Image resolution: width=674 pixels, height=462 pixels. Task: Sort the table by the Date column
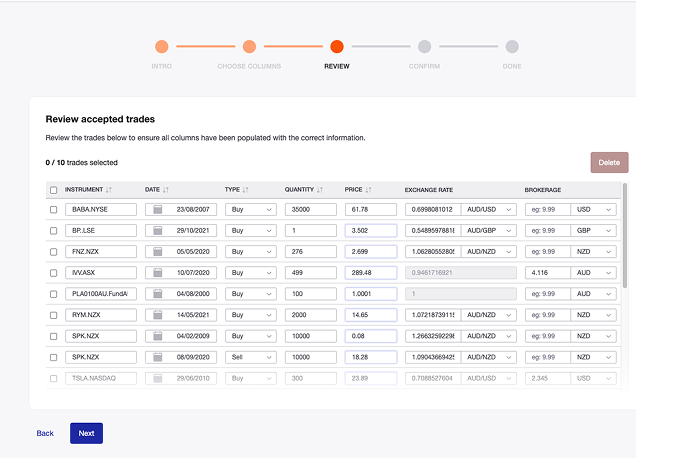click(x=165, y=190)
